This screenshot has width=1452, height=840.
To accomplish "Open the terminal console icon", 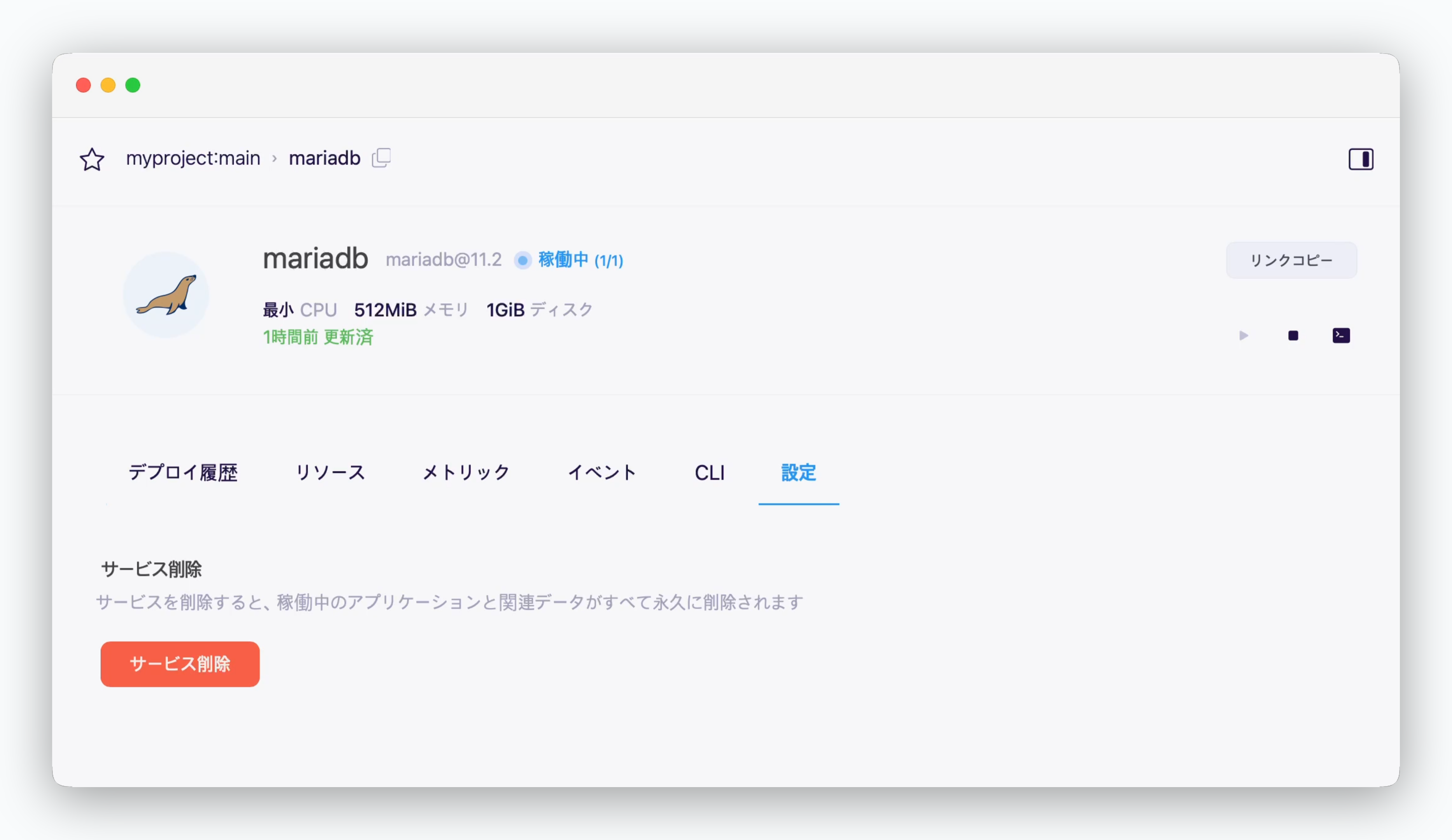I will pyautogui.click(x=1342, y=335).
